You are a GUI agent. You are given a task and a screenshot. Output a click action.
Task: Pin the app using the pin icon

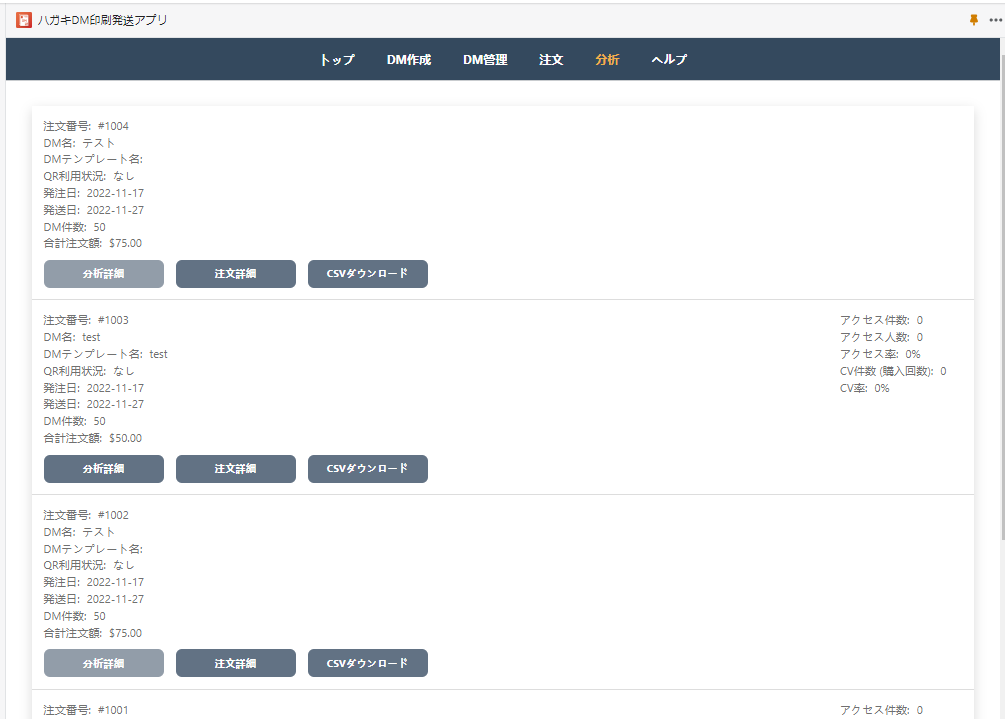click(x=974, y=20)
